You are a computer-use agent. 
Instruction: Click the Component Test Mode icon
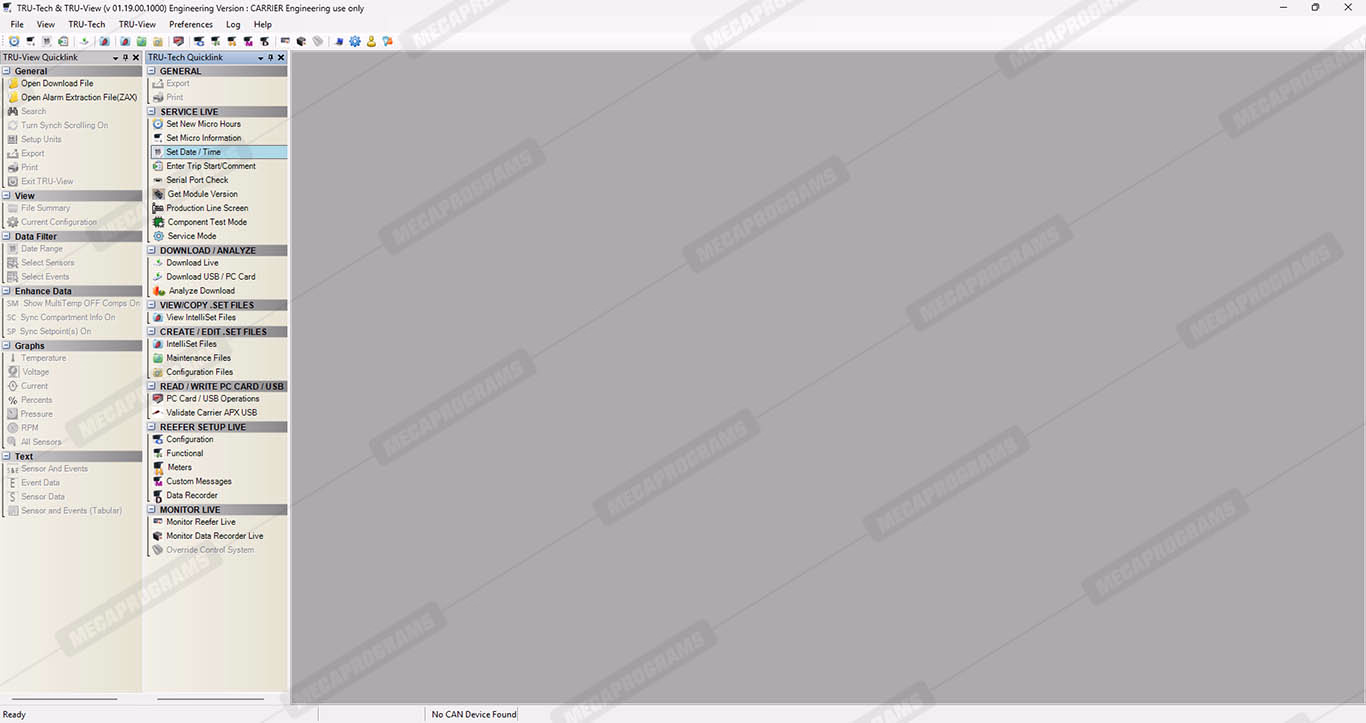tap(158, 222)
